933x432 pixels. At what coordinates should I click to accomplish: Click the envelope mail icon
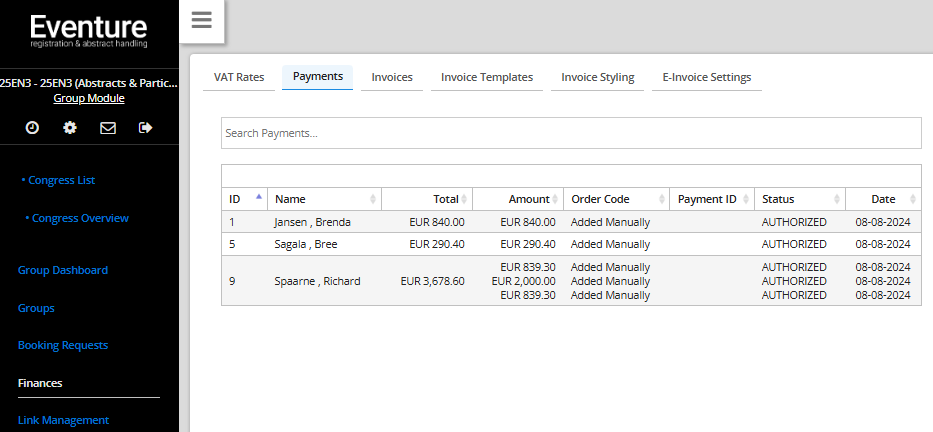pos(108,127)
